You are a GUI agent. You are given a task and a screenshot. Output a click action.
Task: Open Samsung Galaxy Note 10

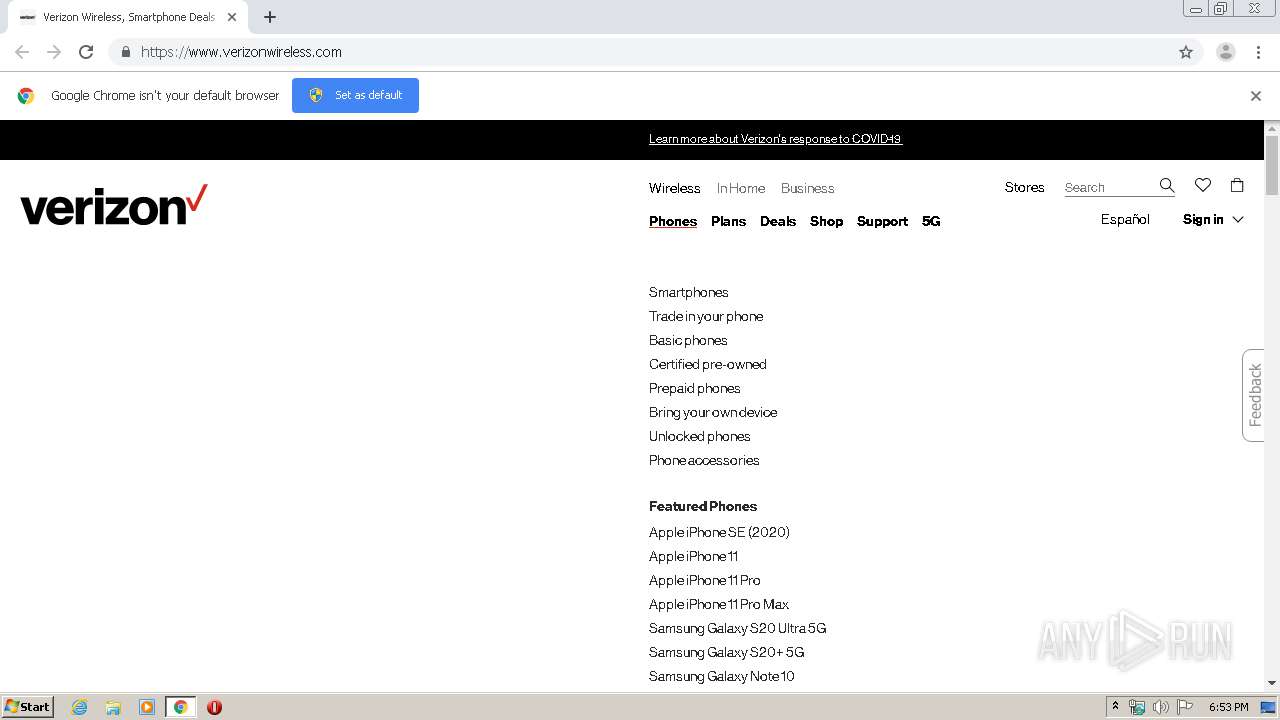722,676
